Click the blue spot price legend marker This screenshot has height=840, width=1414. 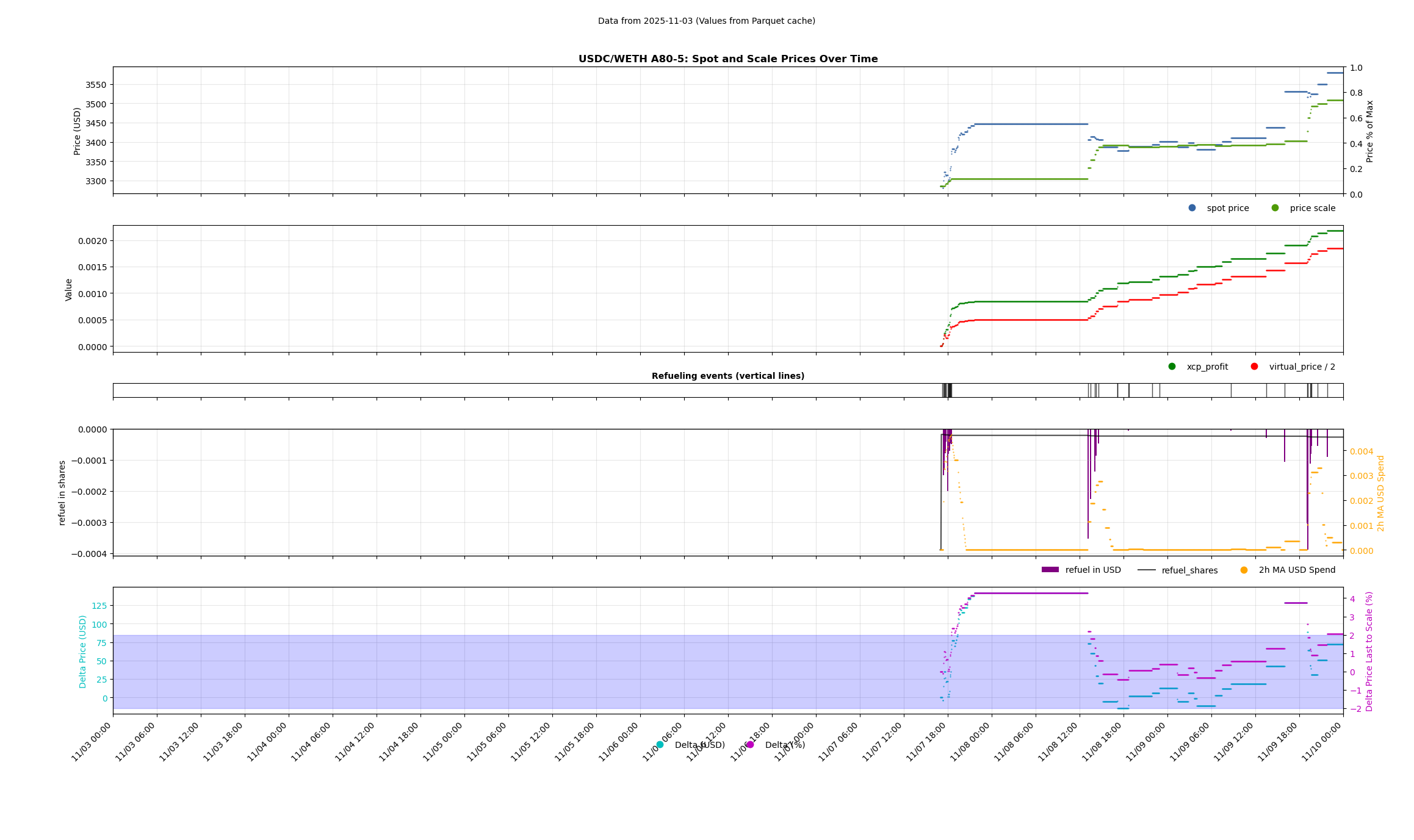tap(1192, 208)
